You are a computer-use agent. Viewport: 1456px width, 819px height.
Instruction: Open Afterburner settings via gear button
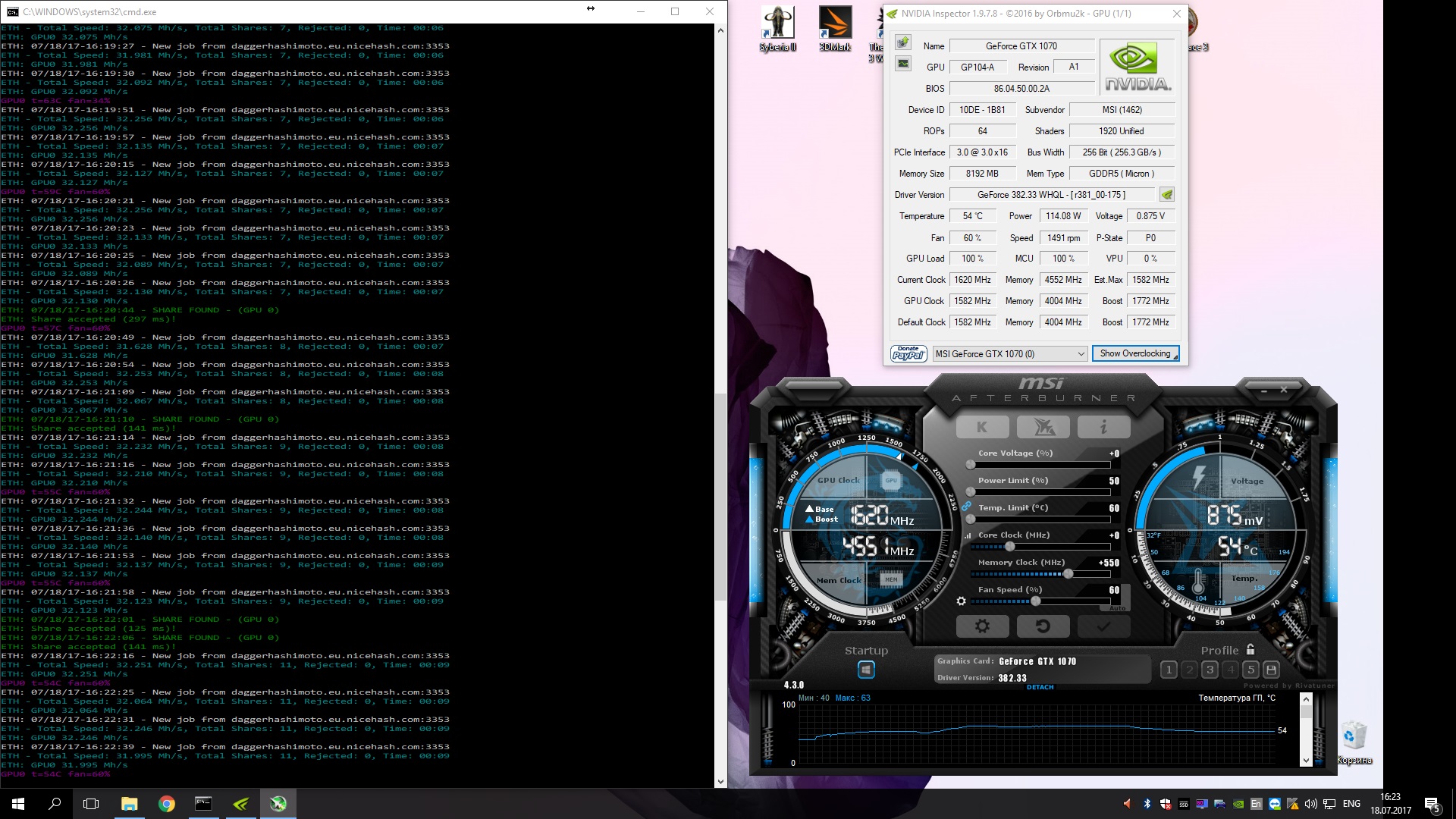coord(982,626)
